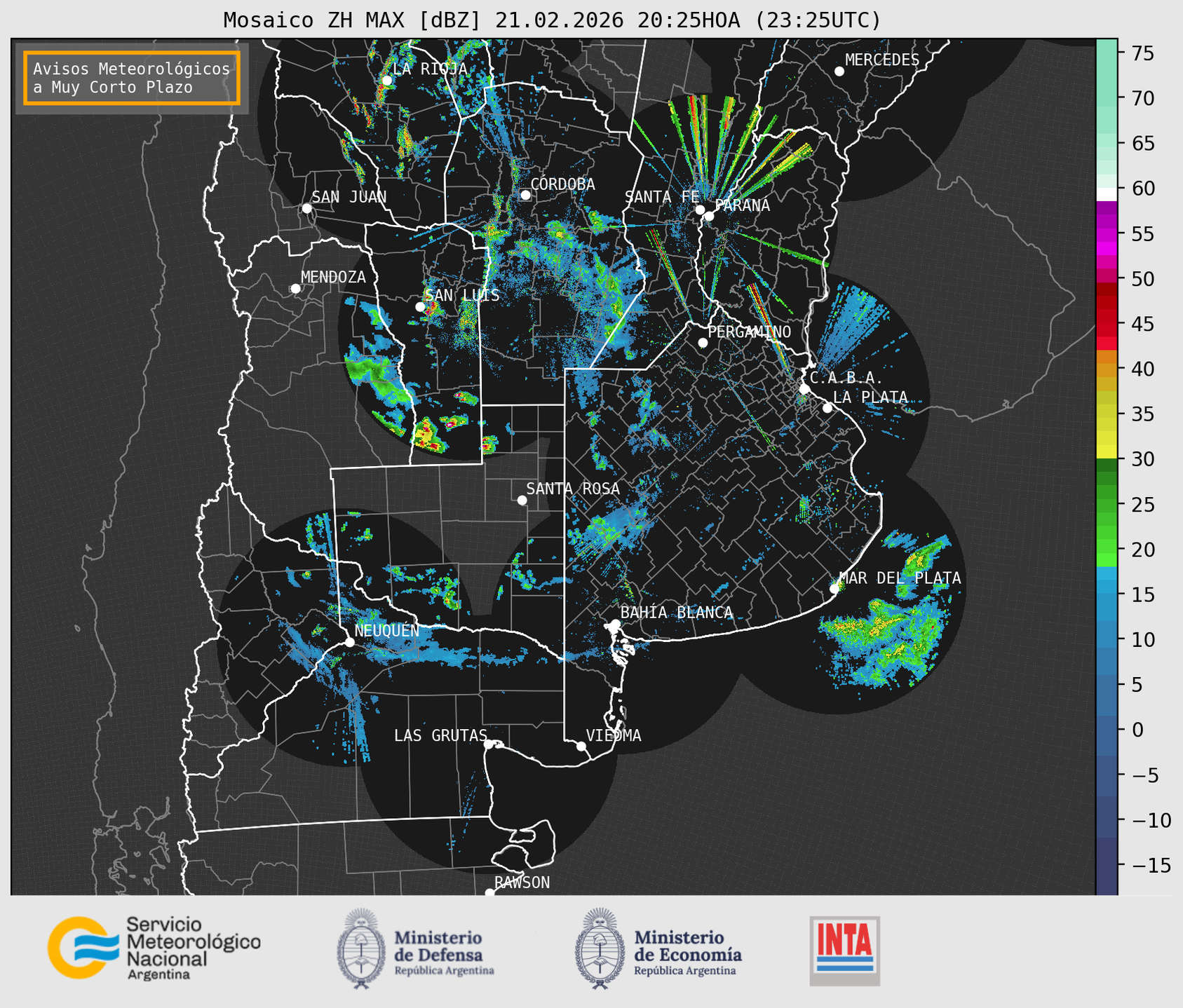The height and width of the screenshot is (1008, 1183).
Task: Click the Pergamino city marker dot
Action: pyautogui.click(x=703, y=343)
